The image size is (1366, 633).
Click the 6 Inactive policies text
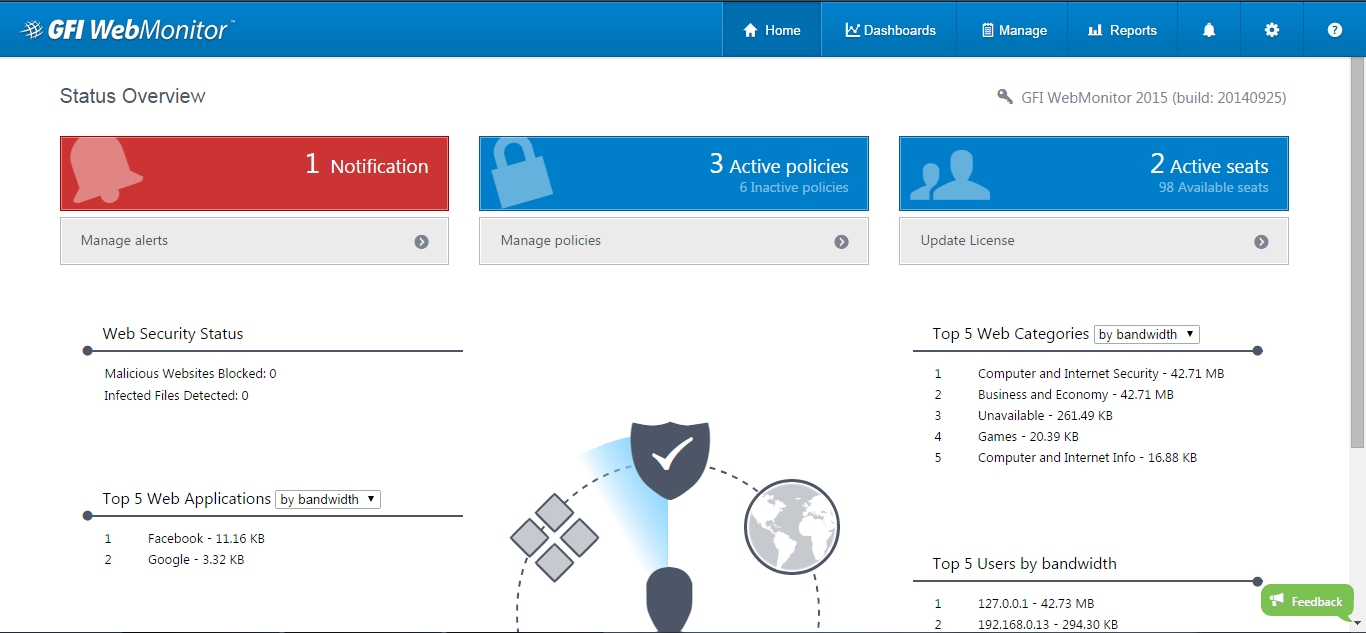(794, 187)
